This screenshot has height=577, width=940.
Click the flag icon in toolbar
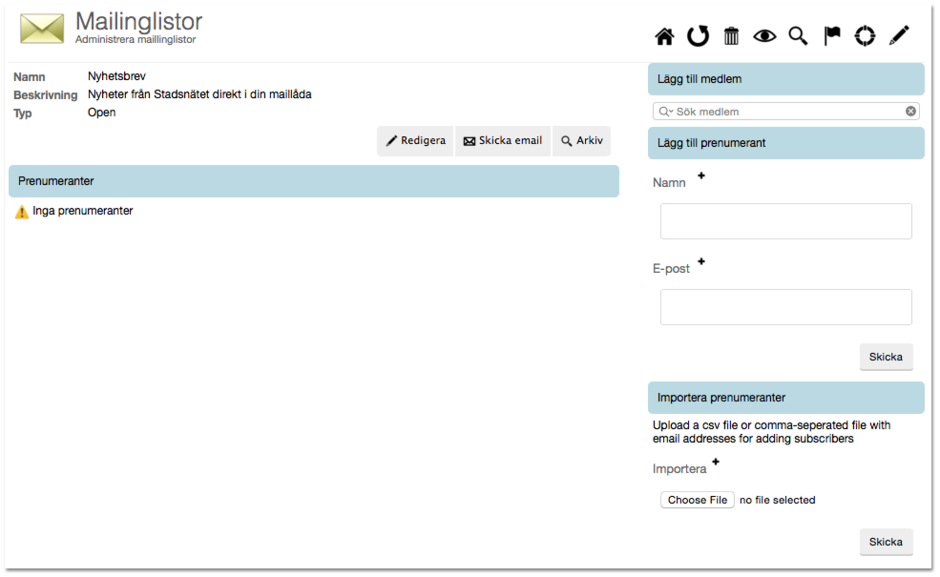click(832, 36)
